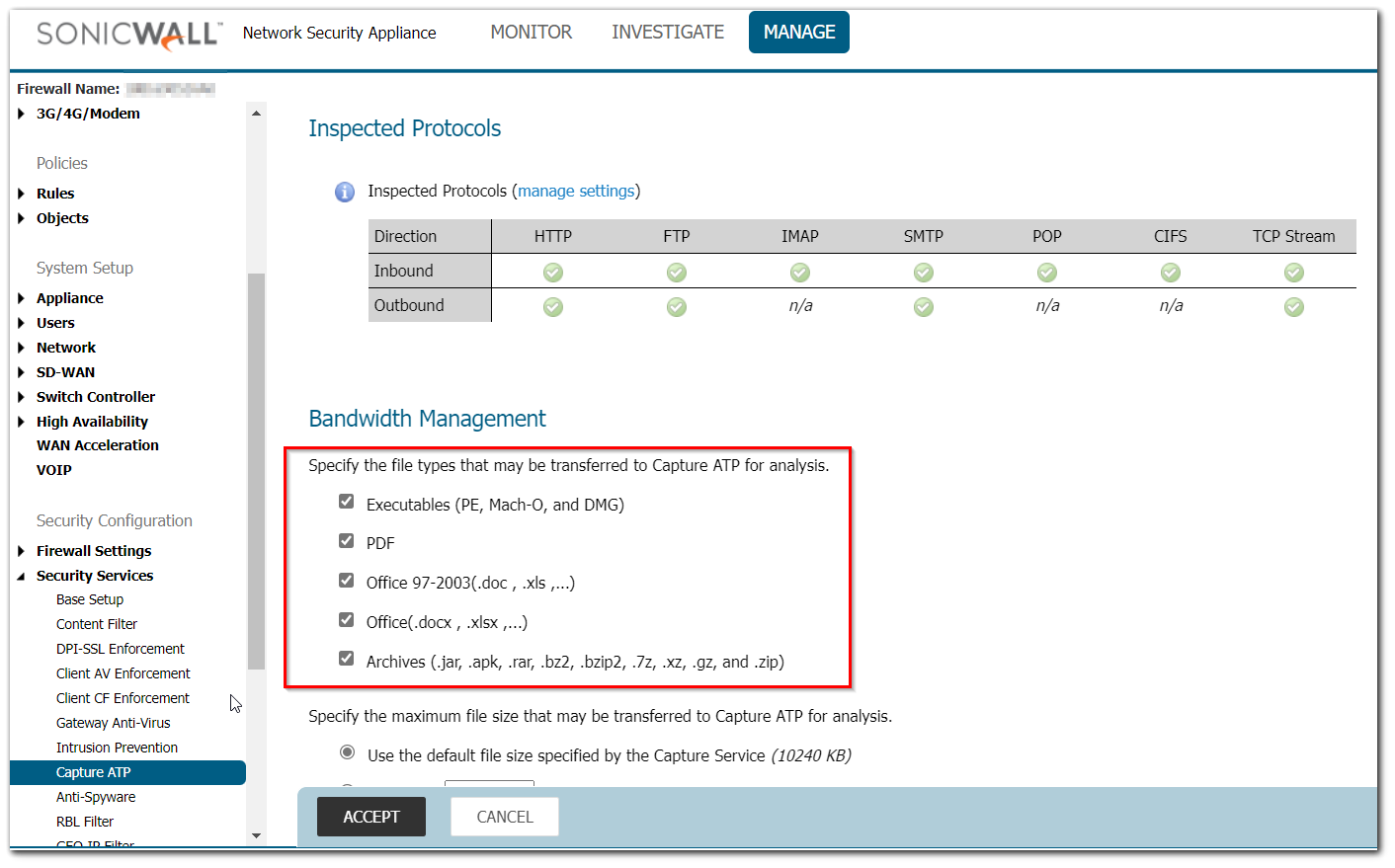Open the INVESTIGATE tab

(x=667, y=33)
